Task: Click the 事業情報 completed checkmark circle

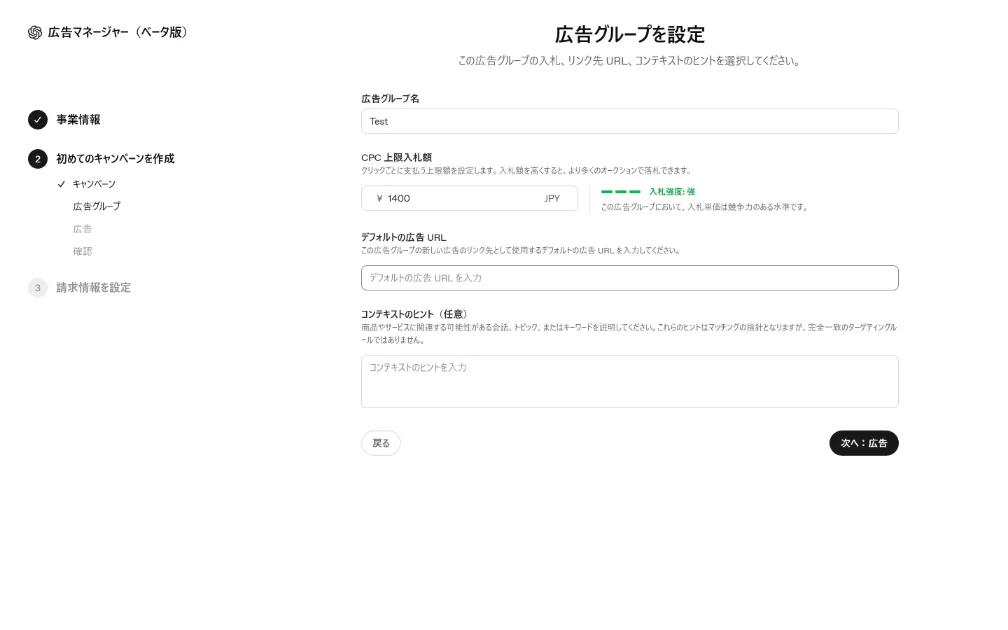Action: 37,120
